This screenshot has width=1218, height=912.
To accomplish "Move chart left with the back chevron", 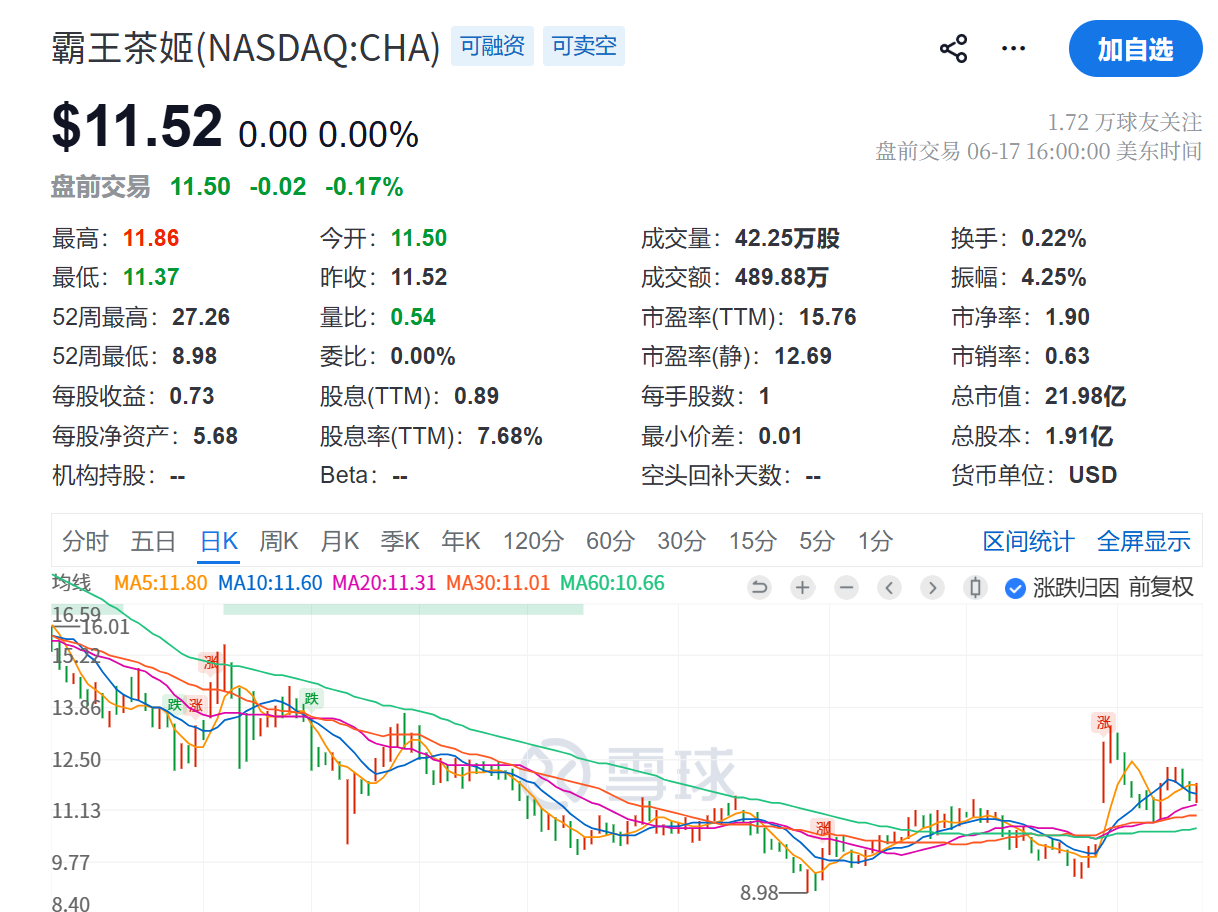I will [890, 588].
